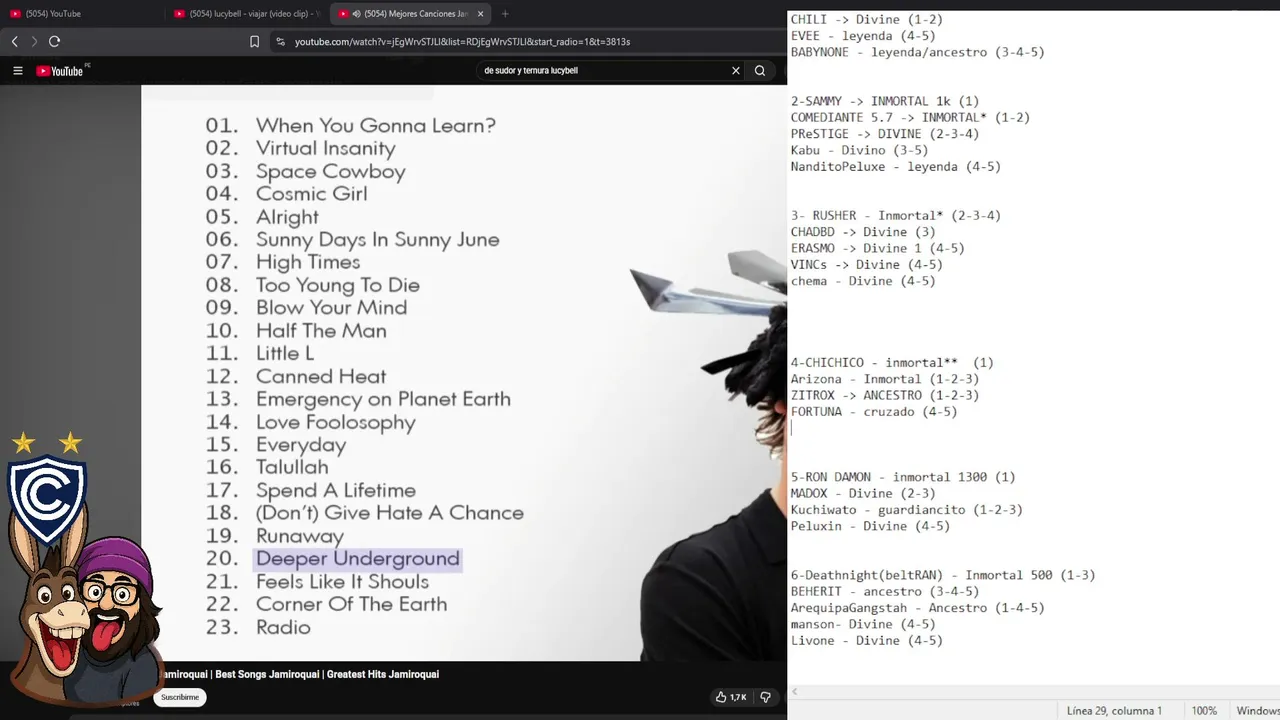This screenshot has width=1280, height=720.
Task: Mute audio icon on playing tab
Action: [x=356, y=13]
